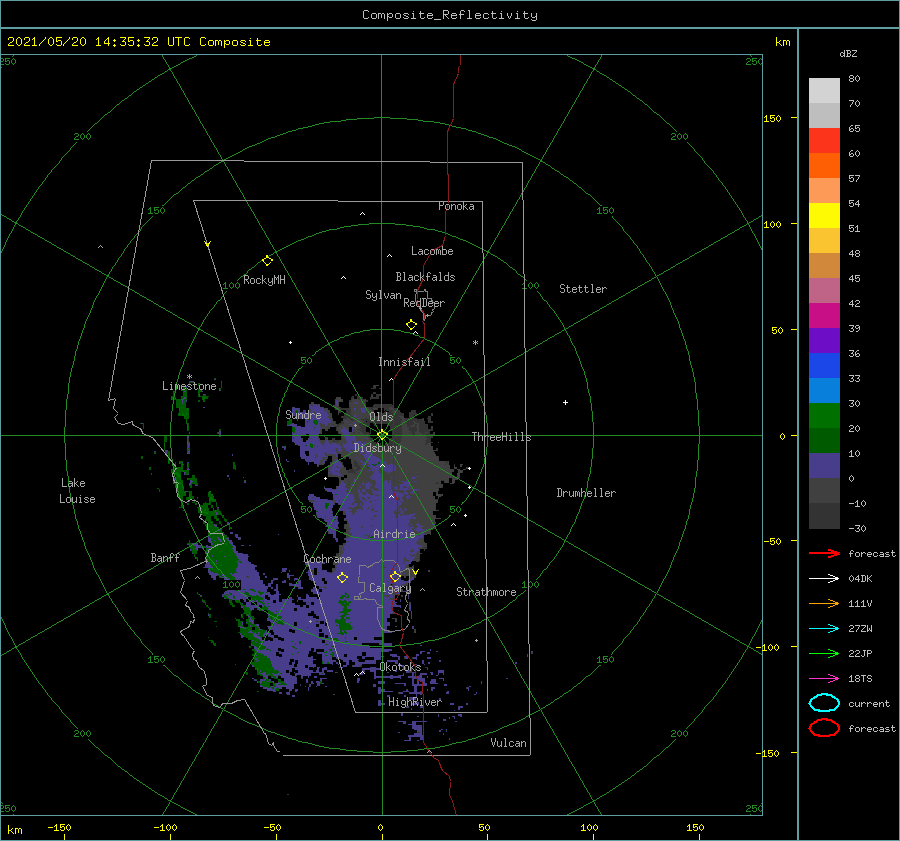Click the Lacombe city label
The width and height of the screenshot is (900, 841).
click(x=432, y=251)
